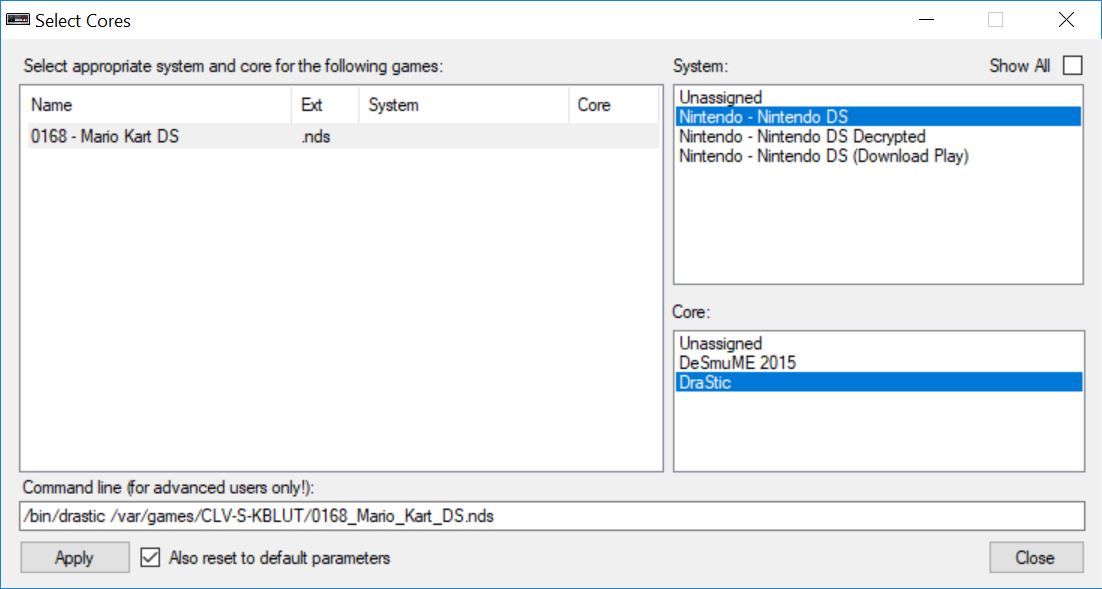Uncheck Also reset to default parameters
Screen dimensions: 1102x589
point(150,557)
